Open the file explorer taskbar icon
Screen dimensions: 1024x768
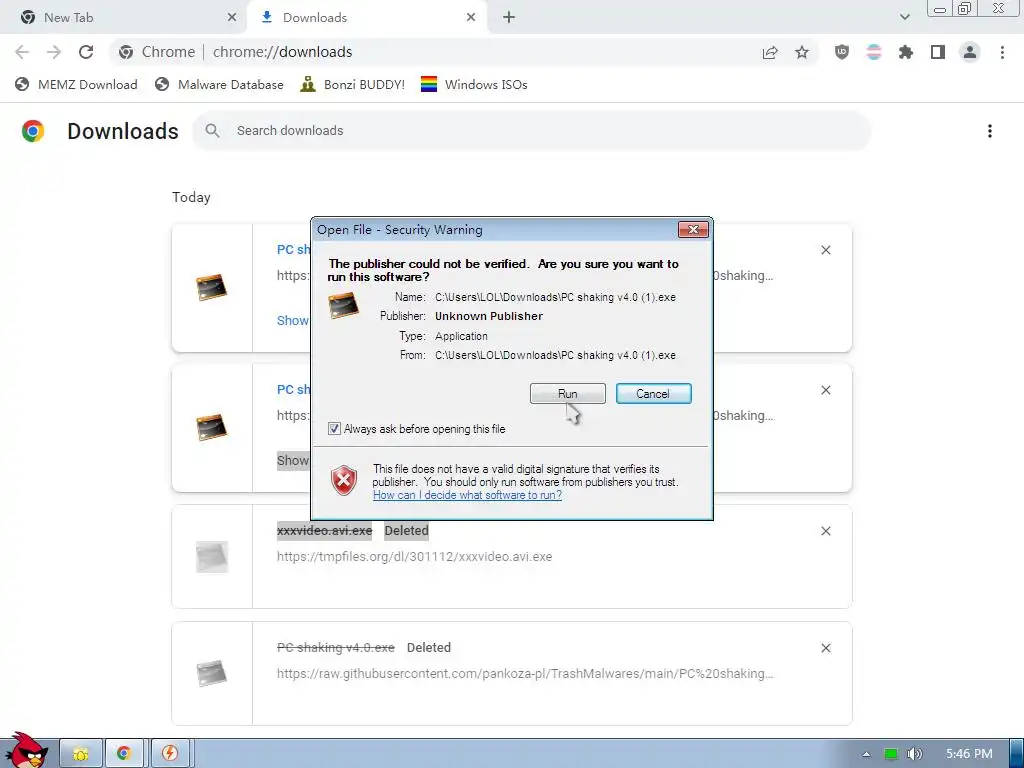[81, 754]
